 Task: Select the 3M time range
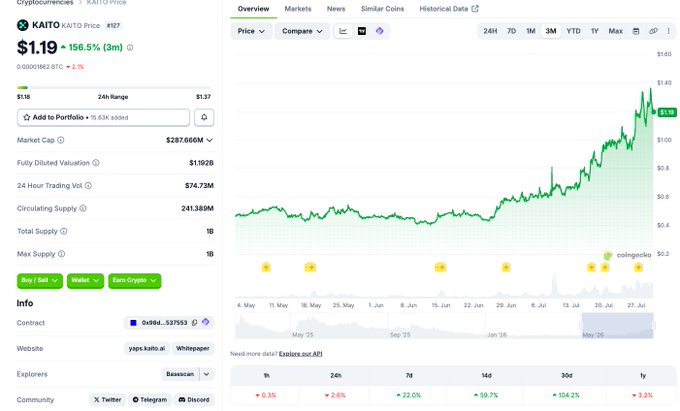(551, 31)
